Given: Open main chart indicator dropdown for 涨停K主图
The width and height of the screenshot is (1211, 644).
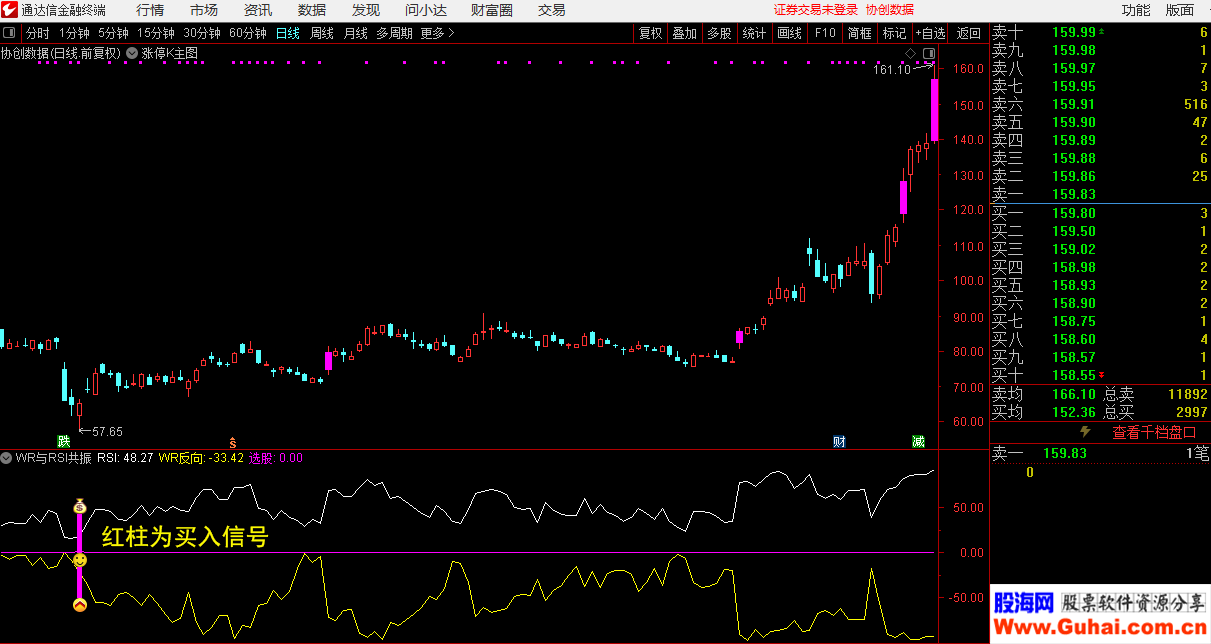Looking at the screenshot, I should [x=132, y=53].
